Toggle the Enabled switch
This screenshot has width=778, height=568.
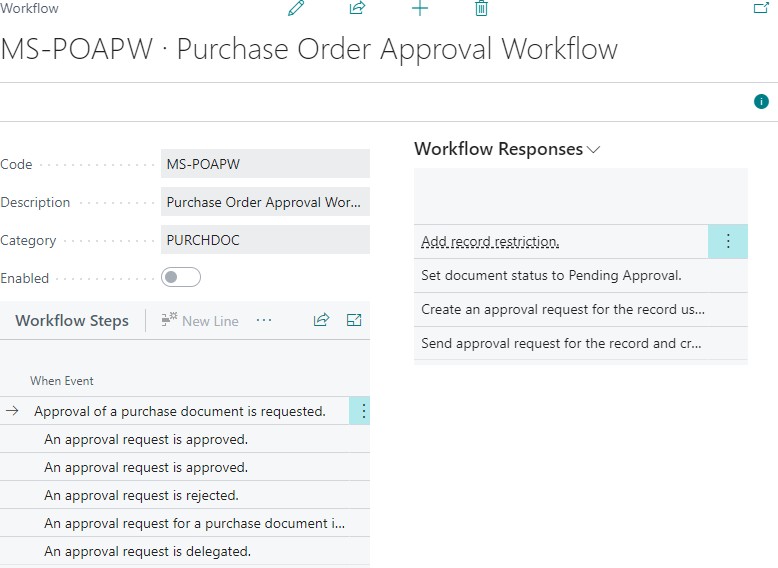click(x=181, y=278)
